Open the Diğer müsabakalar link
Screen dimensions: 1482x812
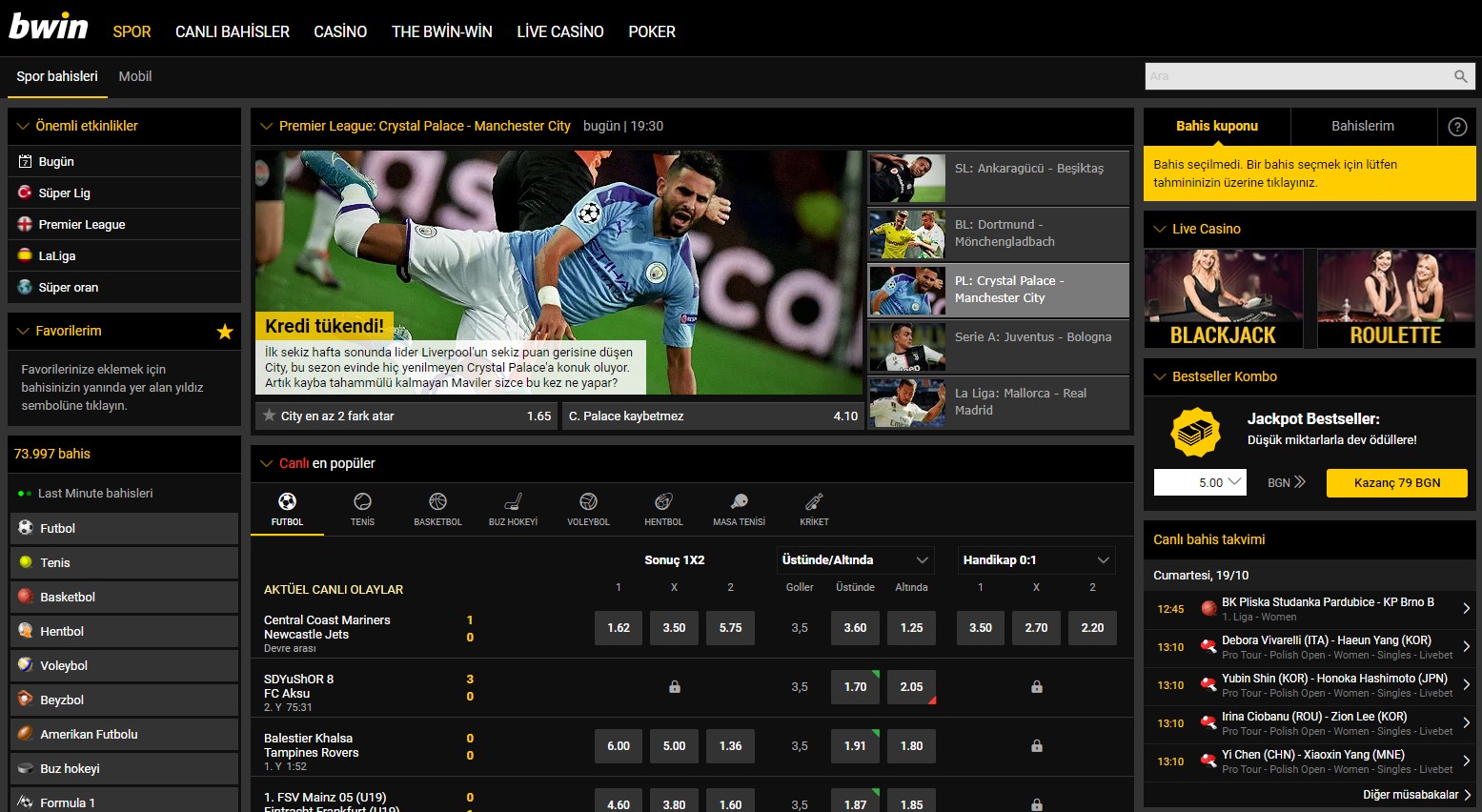click(x=1417, y=794)
